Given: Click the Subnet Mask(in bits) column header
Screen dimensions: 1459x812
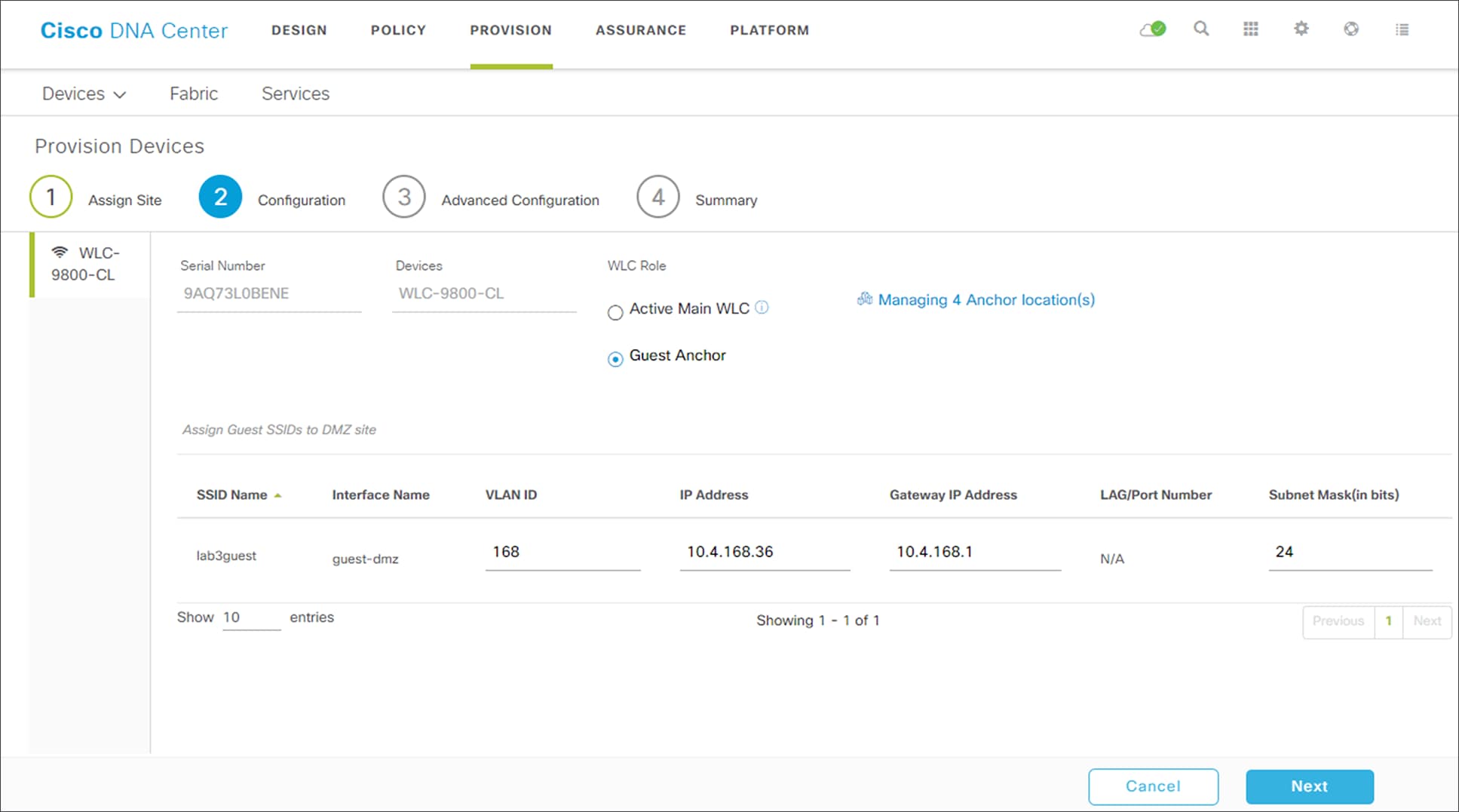Looking at the screenshot, I should coord(1334,495).
